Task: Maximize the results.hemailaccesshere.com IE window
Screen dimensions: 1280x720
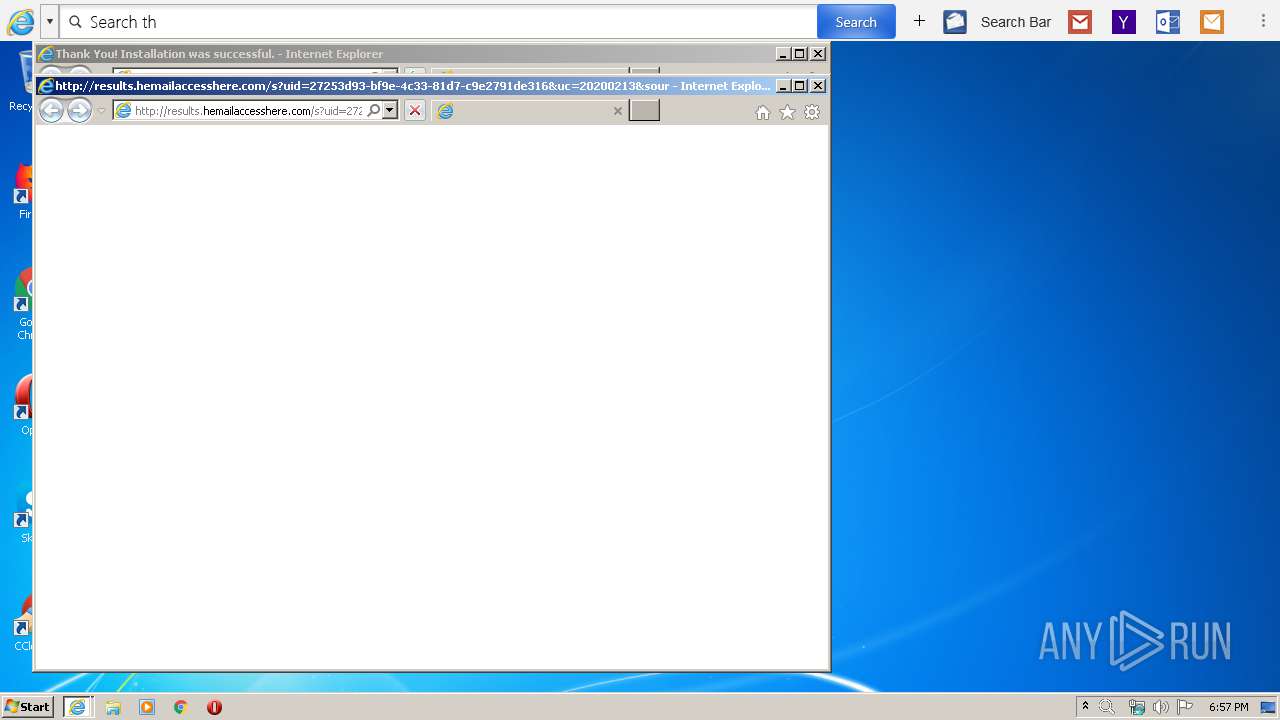Action: pos(800,86)
